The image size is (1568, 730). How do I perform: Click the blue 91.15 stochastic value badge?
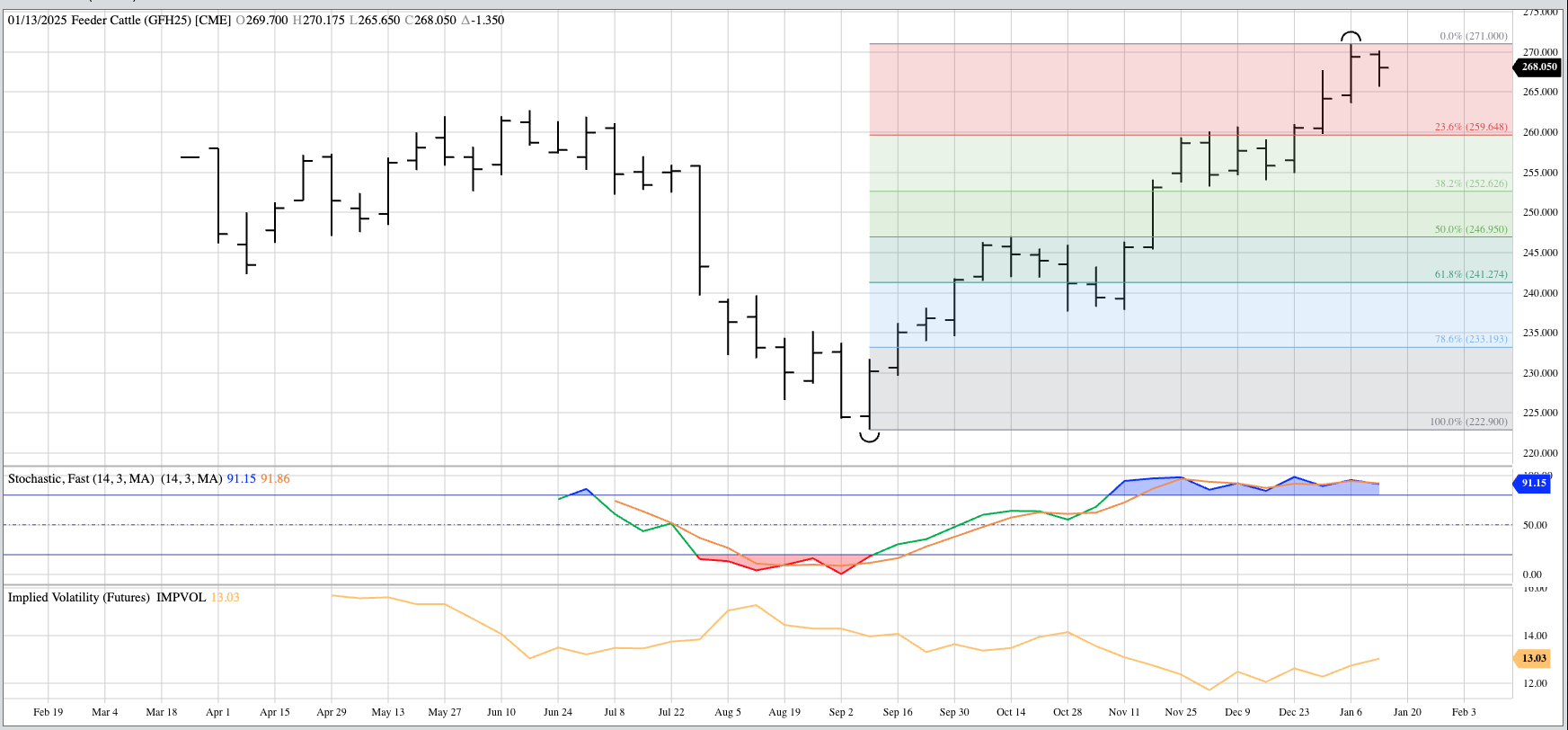pyautogui.click(x=1533, y=483)
